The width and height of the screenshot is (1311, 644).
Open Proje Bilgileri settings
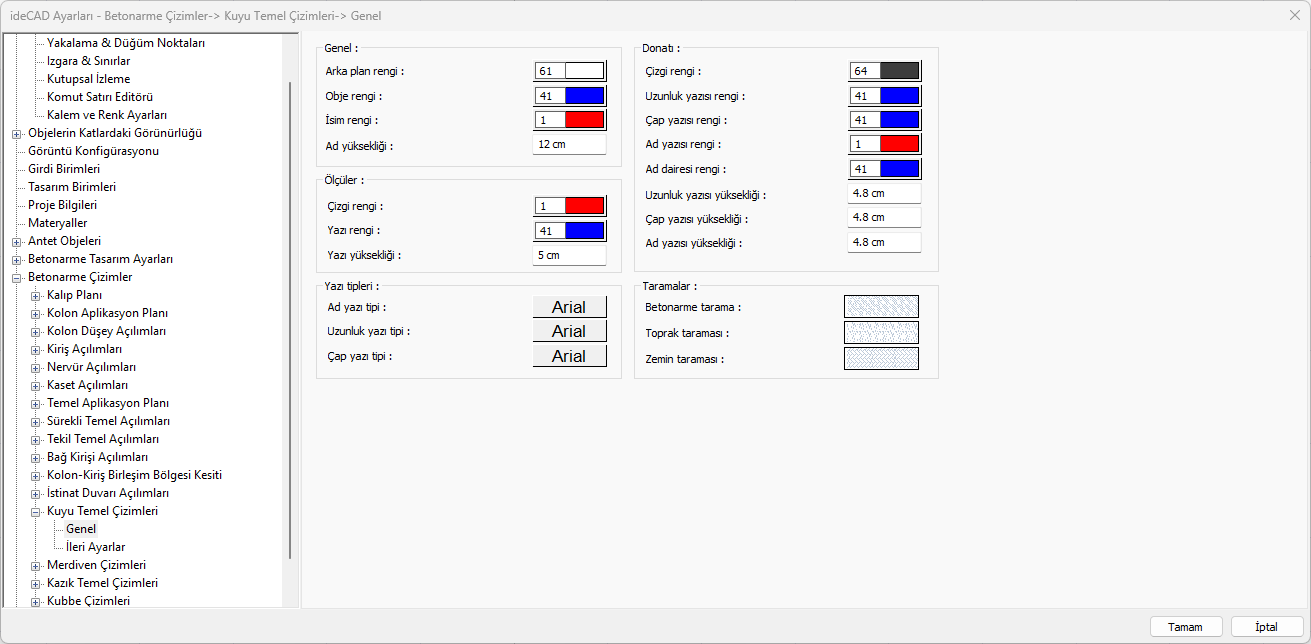(x=62, y=205)
